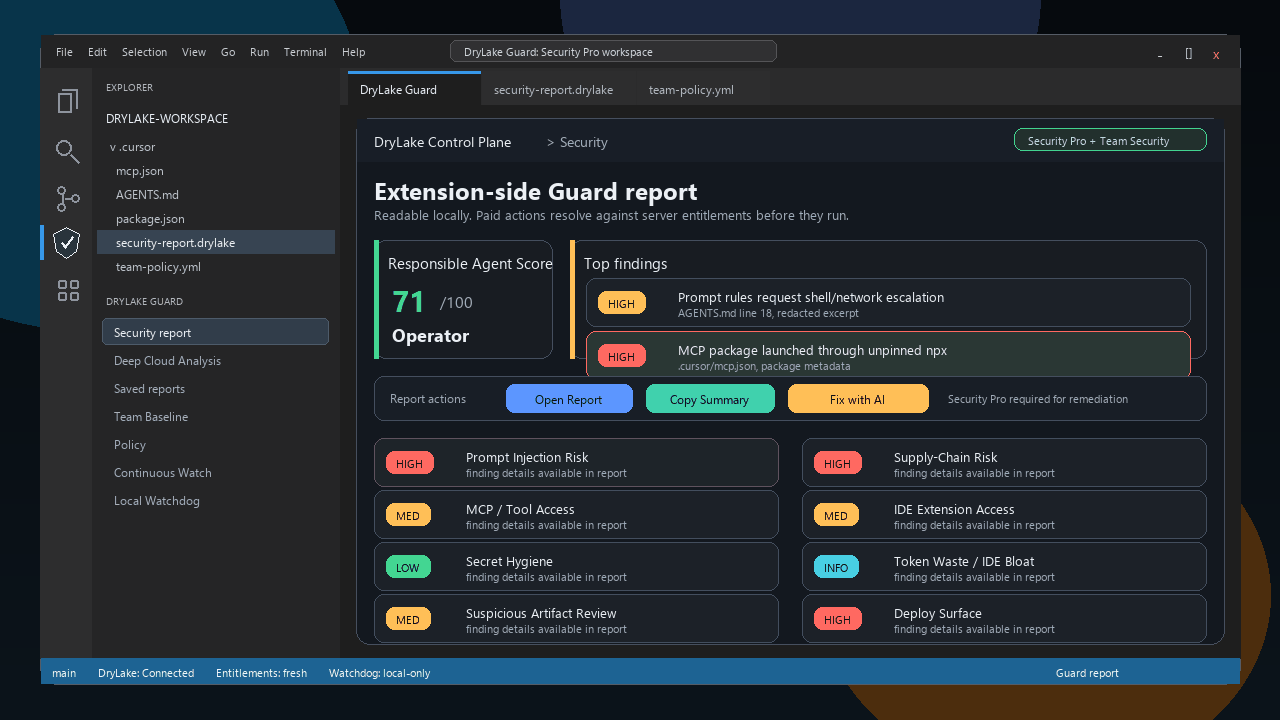Open the Help menu
This screenshot has width=1280, height=720.
pos(353,52)
